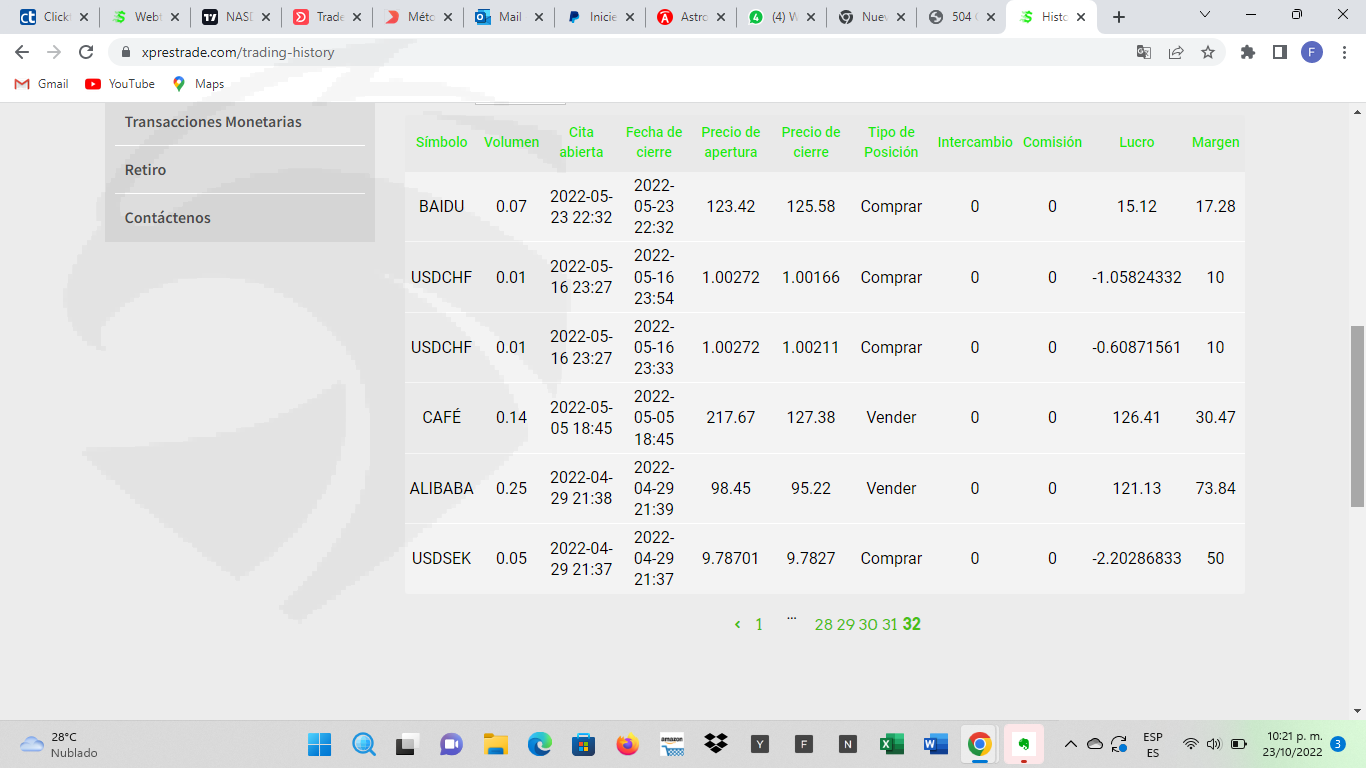The width and height of the screenshot is (1366, 768).
Task: Share this page using the share icon
Action: click(x=1176, y=52)
